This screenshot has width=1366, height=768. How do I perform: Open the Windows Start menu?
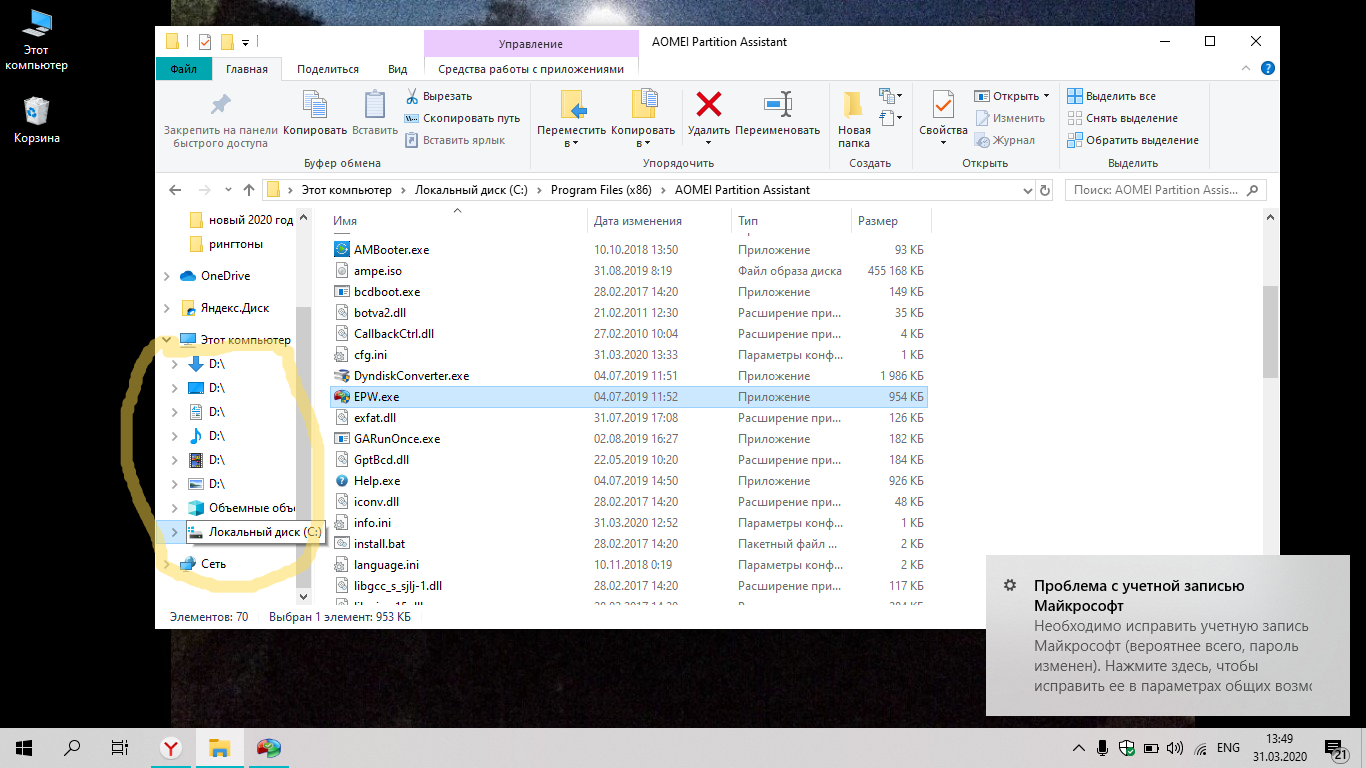[23, 747]
